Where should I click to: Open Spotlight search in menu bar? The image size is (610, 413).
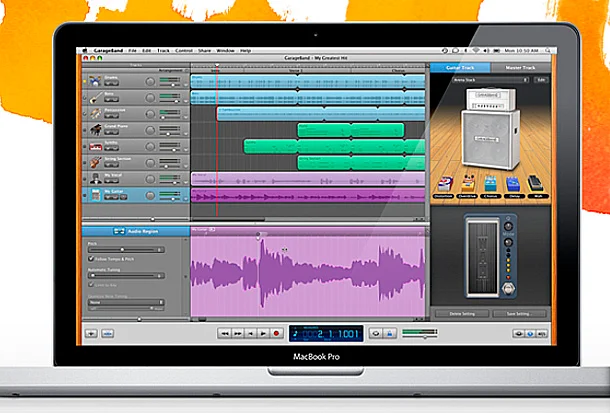coord(547,51)
